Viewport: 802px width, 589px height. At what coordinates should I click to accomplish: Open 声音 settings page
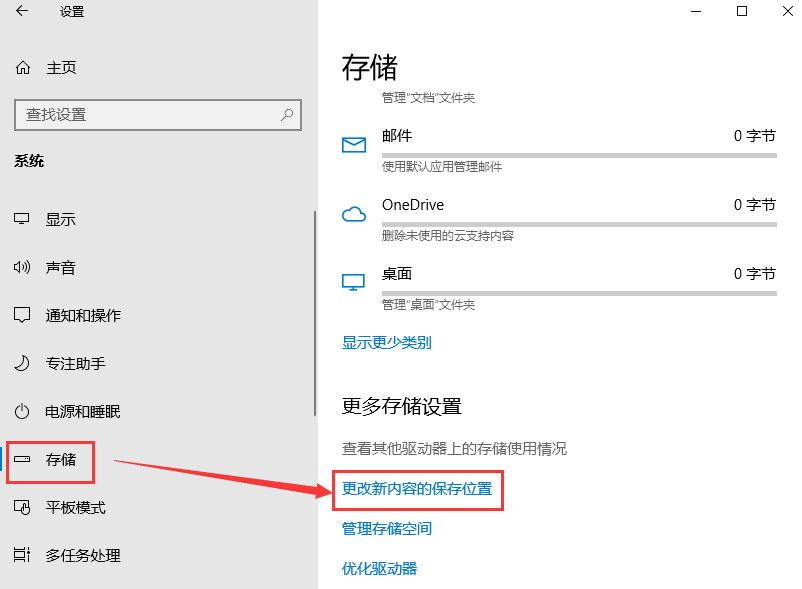coord(60,267)
